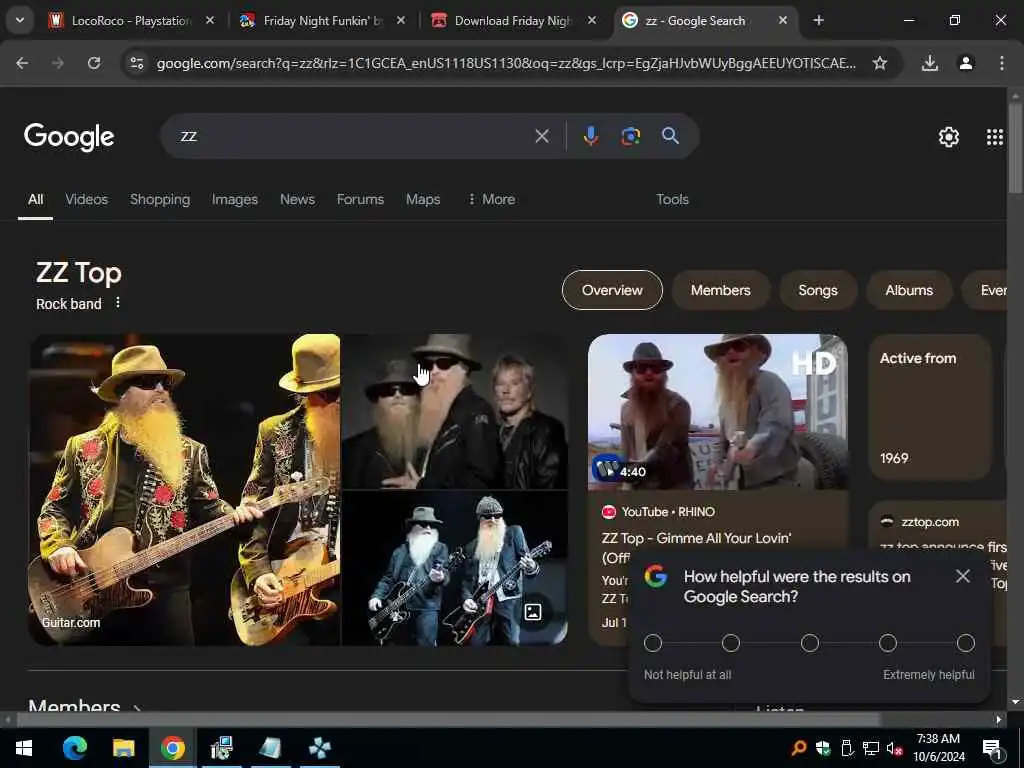Open the Active from 1969 card
Image resolution: width=1024 pixels, height=768 pixels.
(x=930, y=408)
